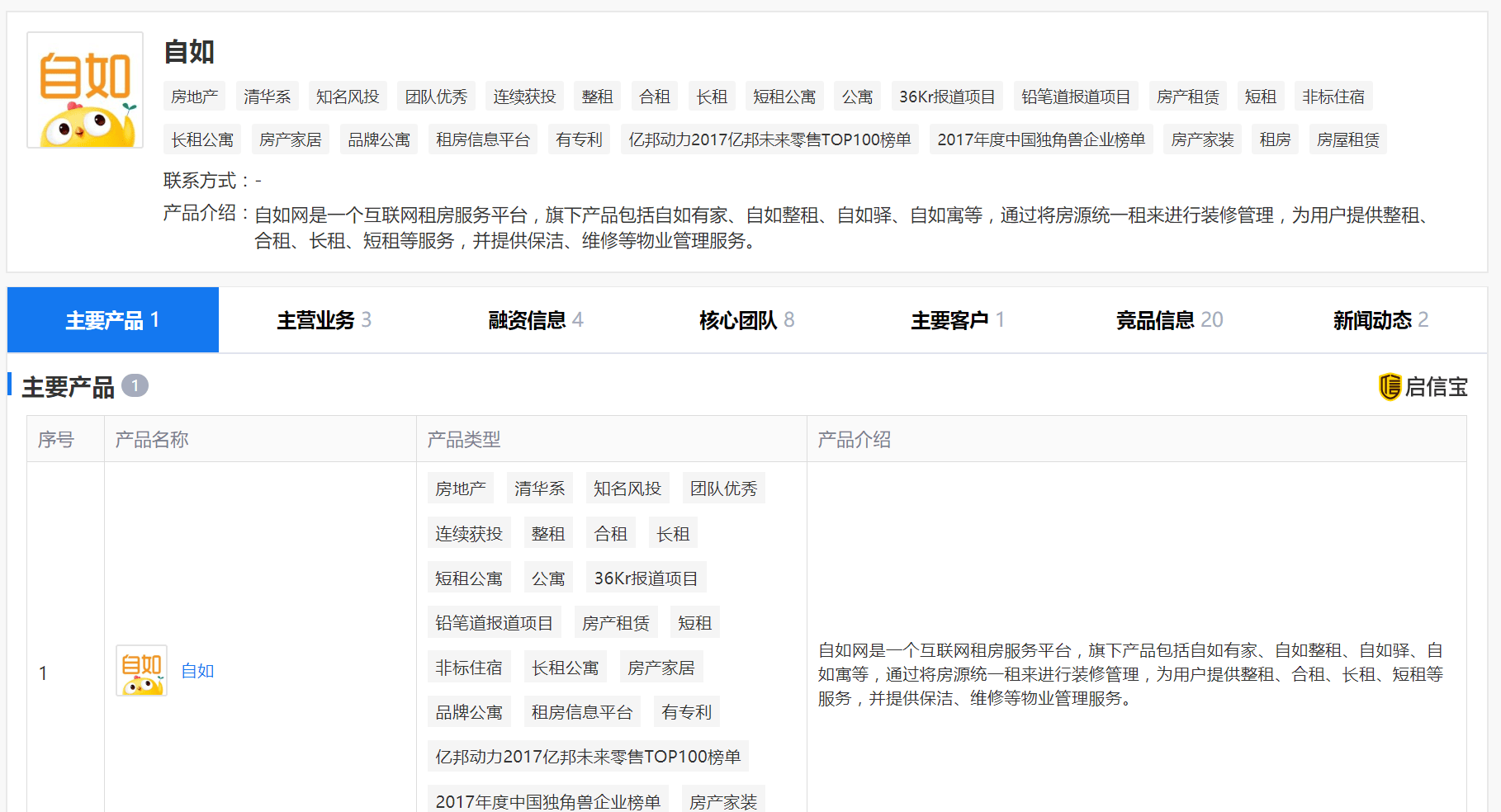1501x812 pixels.
Task: Click the 合租 tag in the product table
Action: (x=611, y=533)
